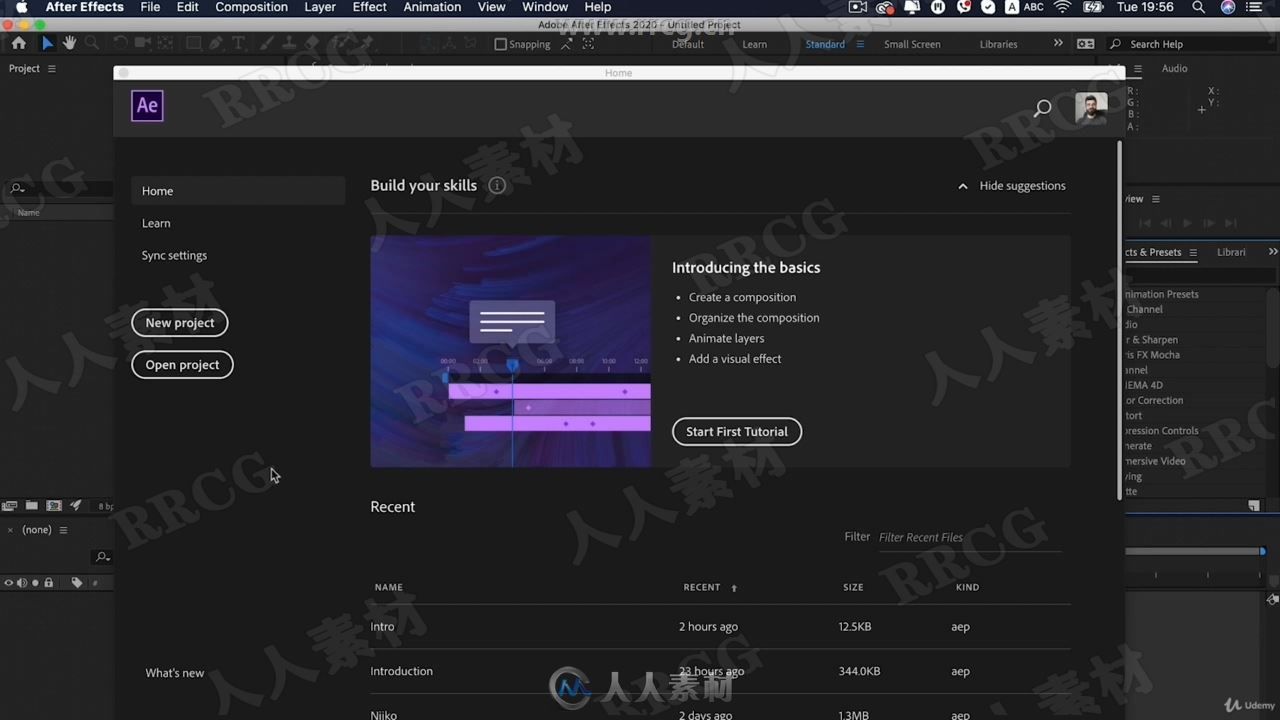Select the Pen tool
The image size is (1280, 720).
(x=216, y=43)
